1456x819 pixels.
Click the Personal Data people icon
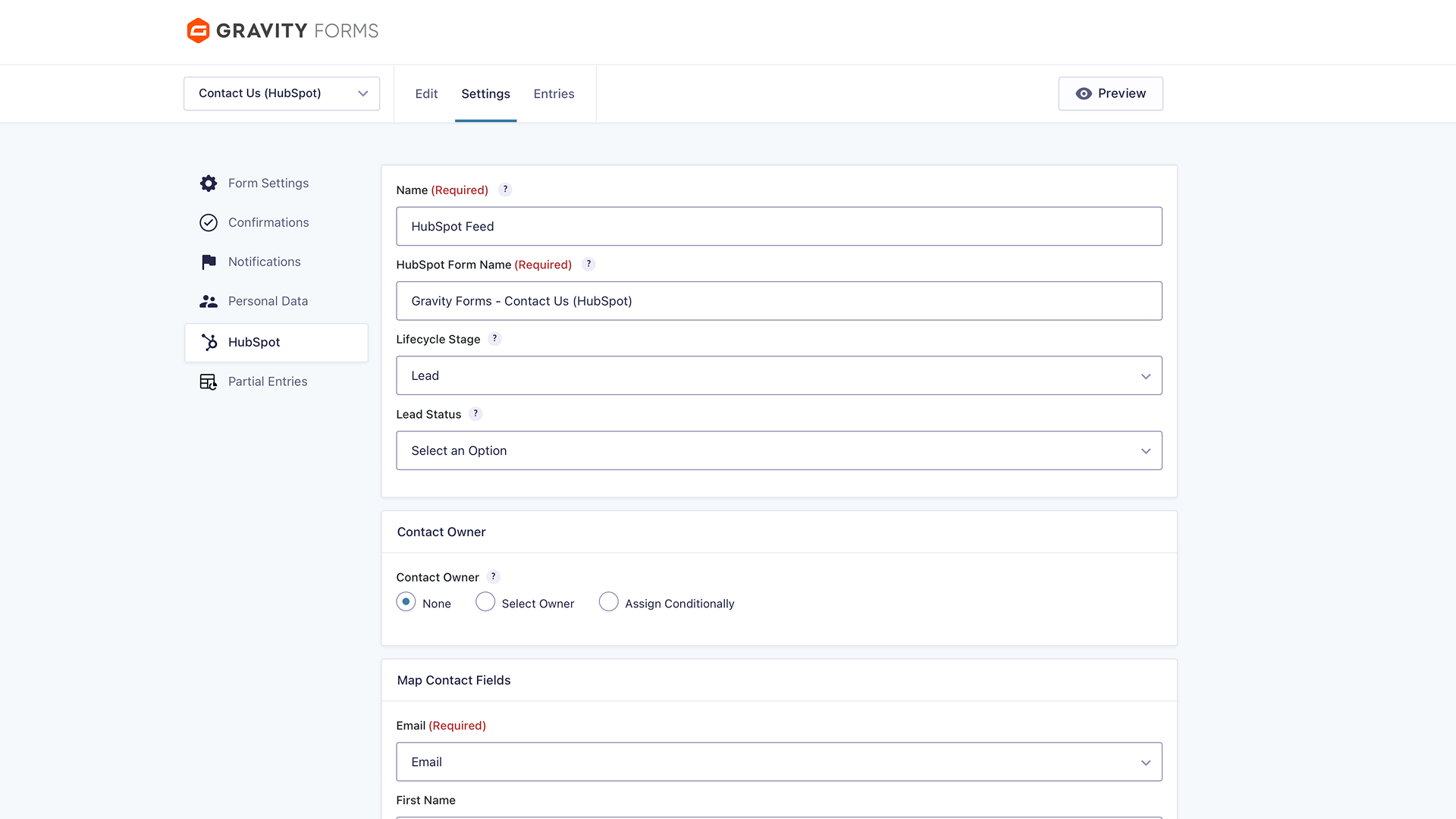[x=209, y=302]
